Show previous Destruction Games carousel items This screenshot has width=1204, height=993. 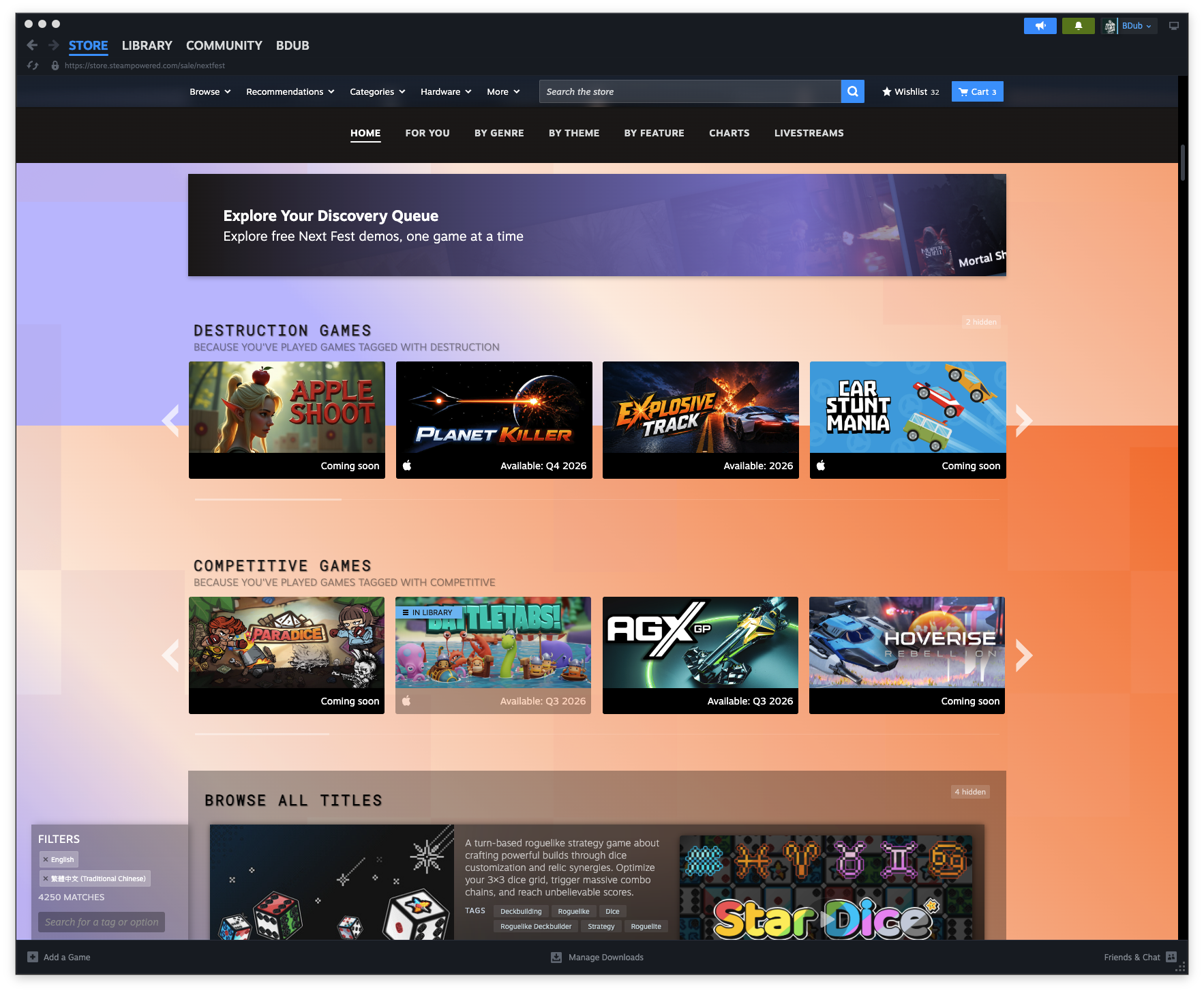[x=170, y=420]
